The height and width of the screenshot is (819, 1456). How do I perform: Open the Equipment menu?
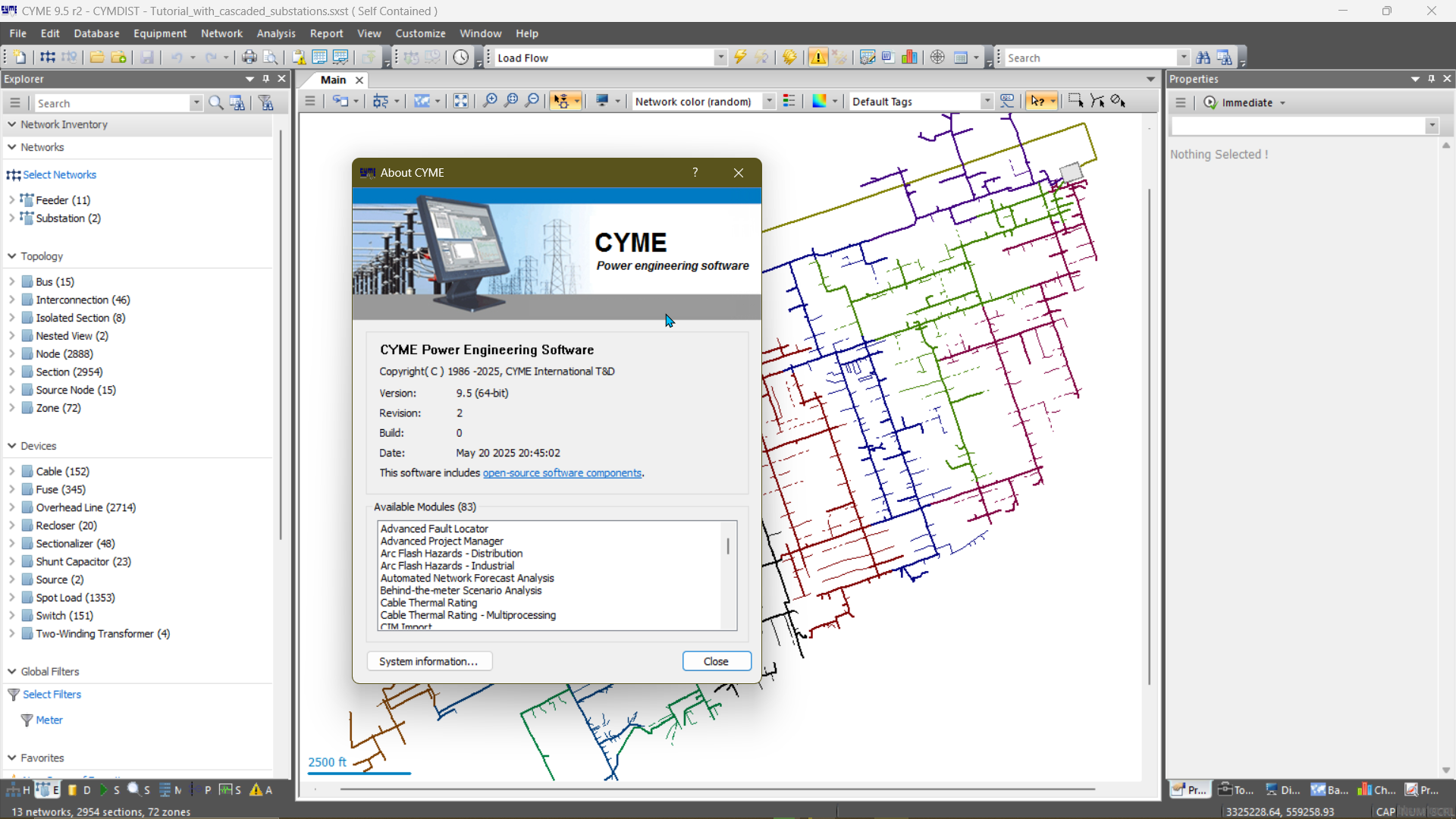pyautogui.click(x=160, y=33)
